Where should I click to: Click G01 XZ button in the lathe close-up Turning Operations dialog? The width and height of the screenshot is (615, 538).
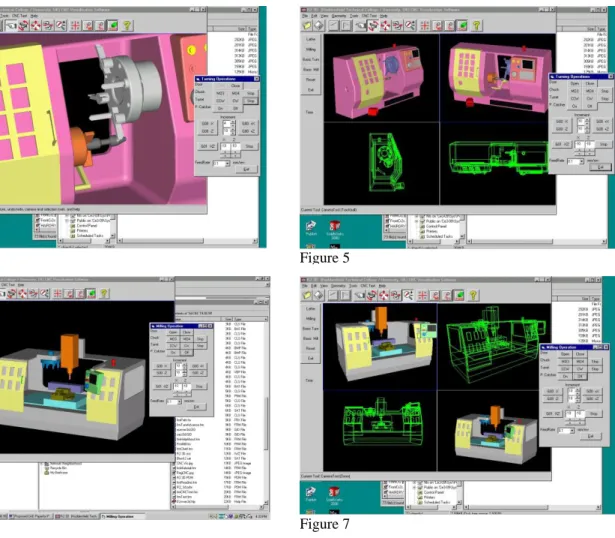coord(207,146)
